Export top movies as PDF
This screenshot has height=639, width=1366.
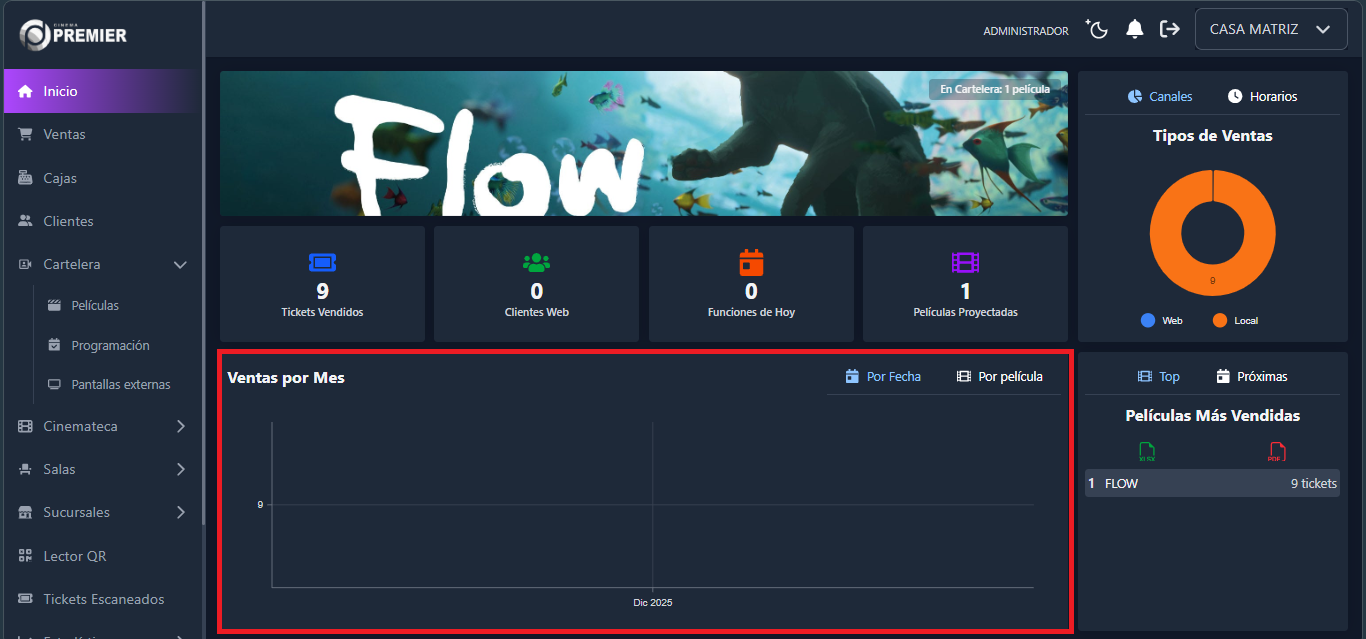[1275, 452]
